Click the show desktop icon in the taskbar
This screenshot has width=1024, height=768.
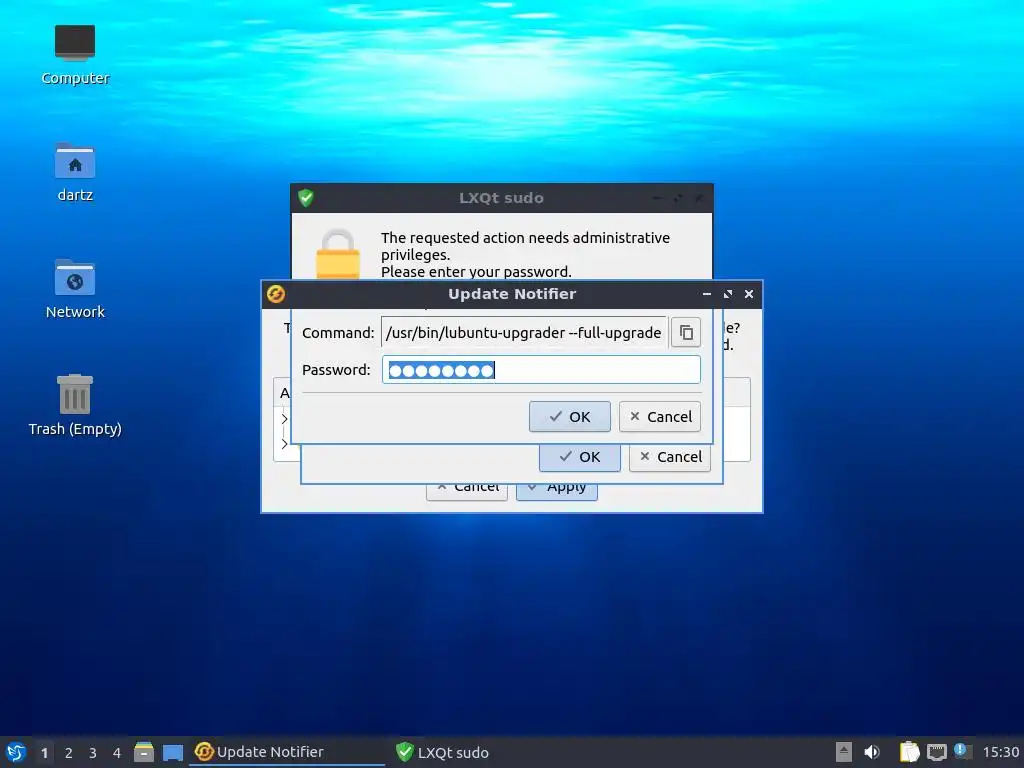[x=172, y=752]
